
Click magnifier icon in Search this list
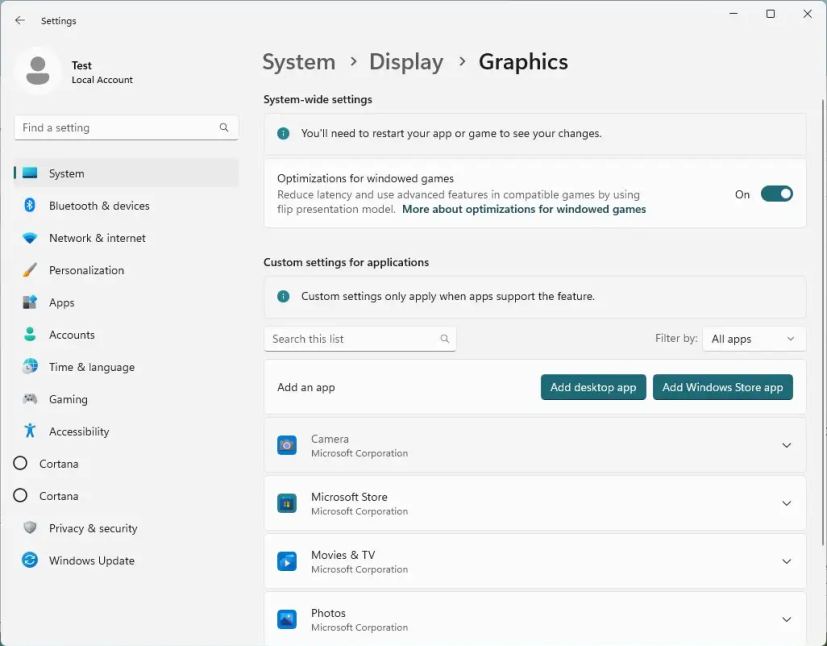(445, 339)
